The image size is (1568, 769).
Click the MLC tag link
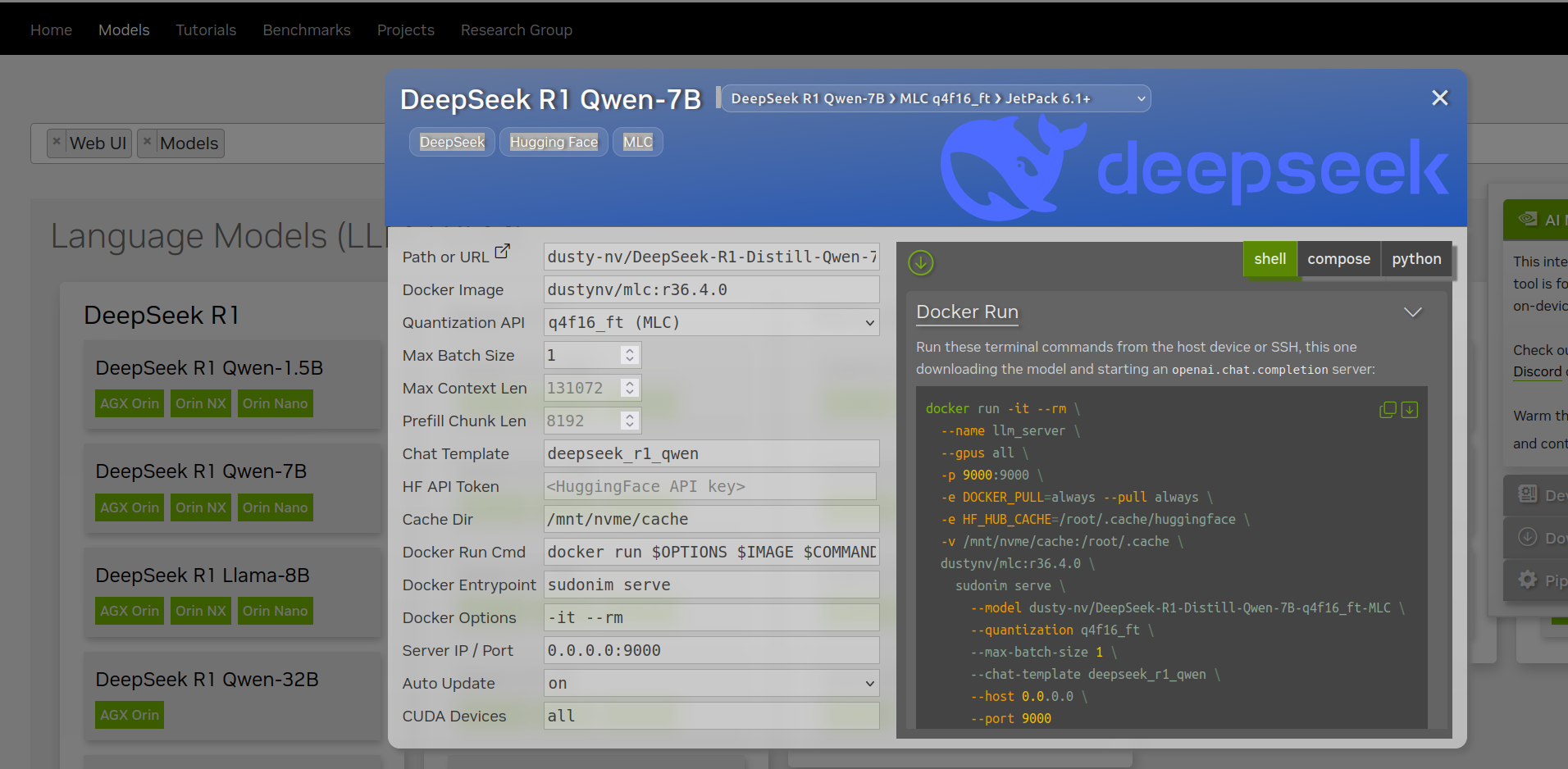(637, 142)
